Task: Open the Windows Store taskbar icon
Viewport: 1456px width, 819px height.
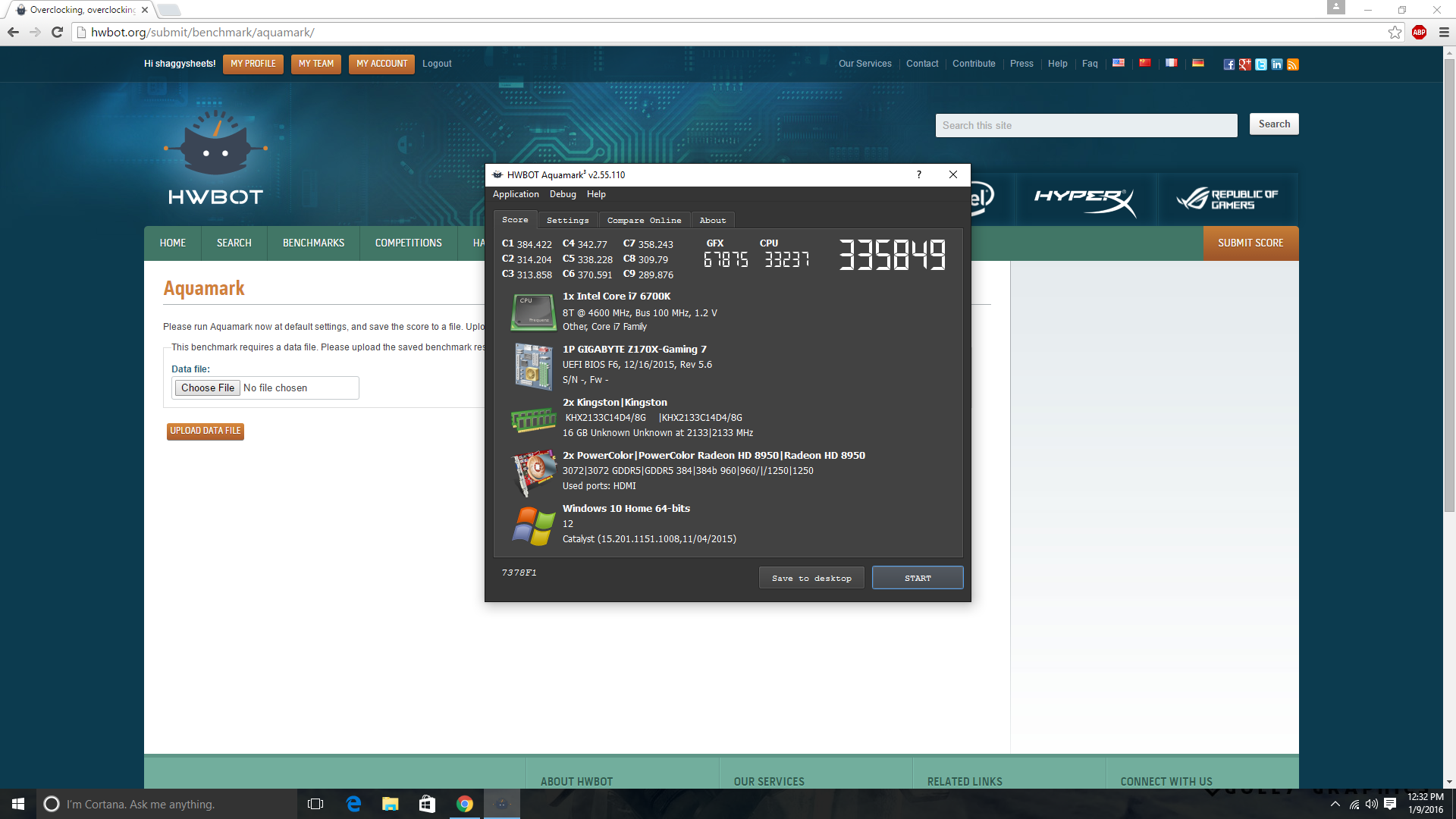Action: pos(428,804)
